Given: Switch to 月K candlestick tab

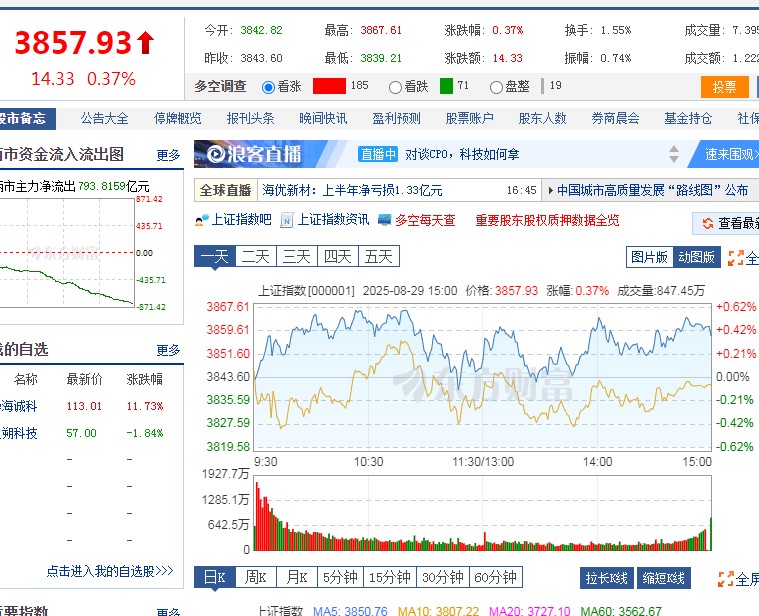Looking at the screenshot, I should [x=297, y=577].
